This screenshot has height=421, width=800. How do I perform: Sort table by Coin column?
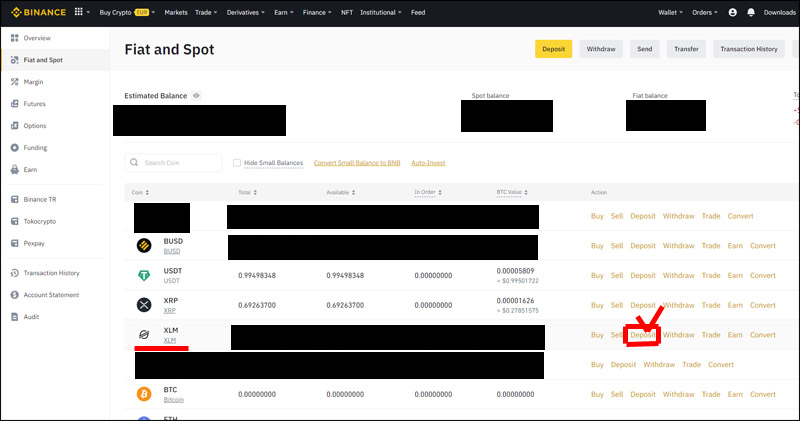click(x=140, y=192)
